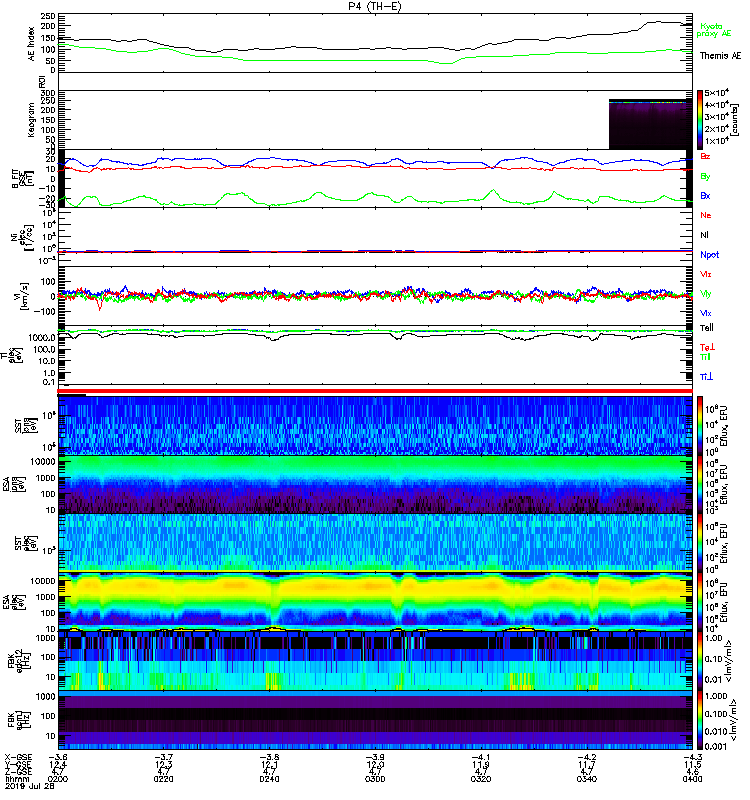Click the "Vi [km/s]" axis label
Screen dimensions: 750x800
coord(24,295)
